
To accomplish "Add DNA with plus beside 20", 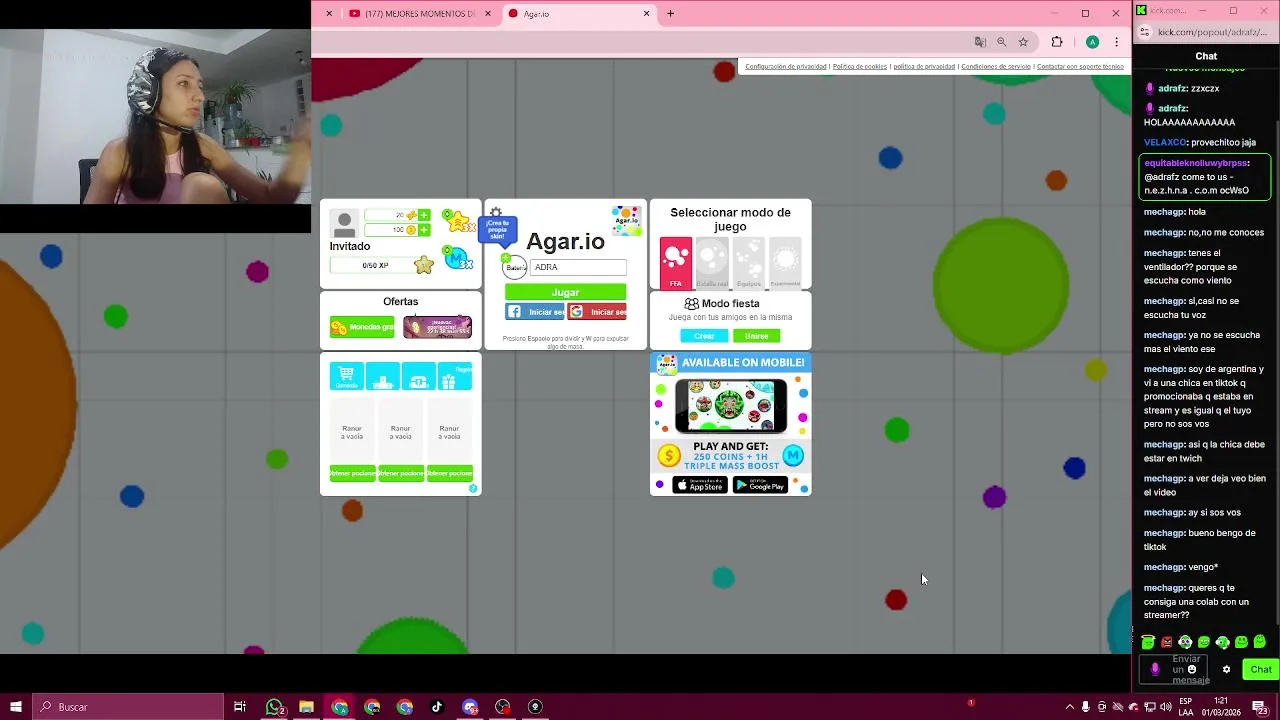I will 424,215.
